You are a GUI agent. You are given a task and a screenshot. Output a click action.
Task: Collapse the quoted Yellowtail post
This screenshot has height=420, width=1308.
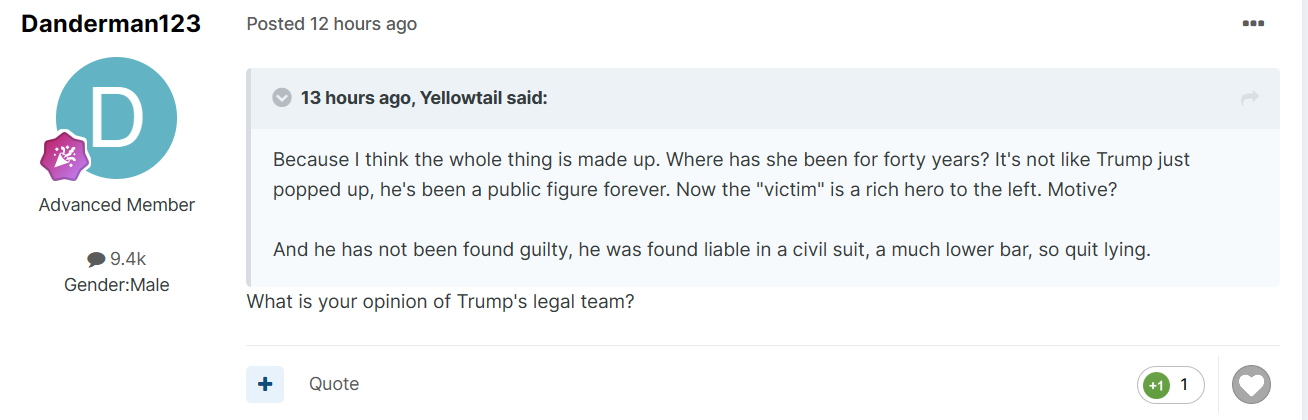tap(282, 97)
